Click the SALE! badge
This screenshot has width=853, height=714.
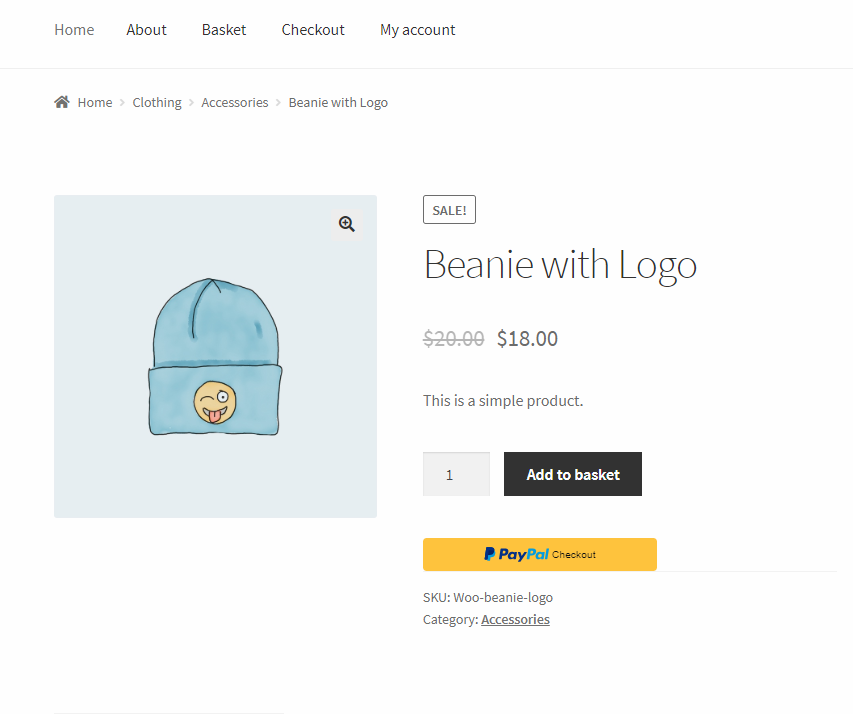click(449, 210)
